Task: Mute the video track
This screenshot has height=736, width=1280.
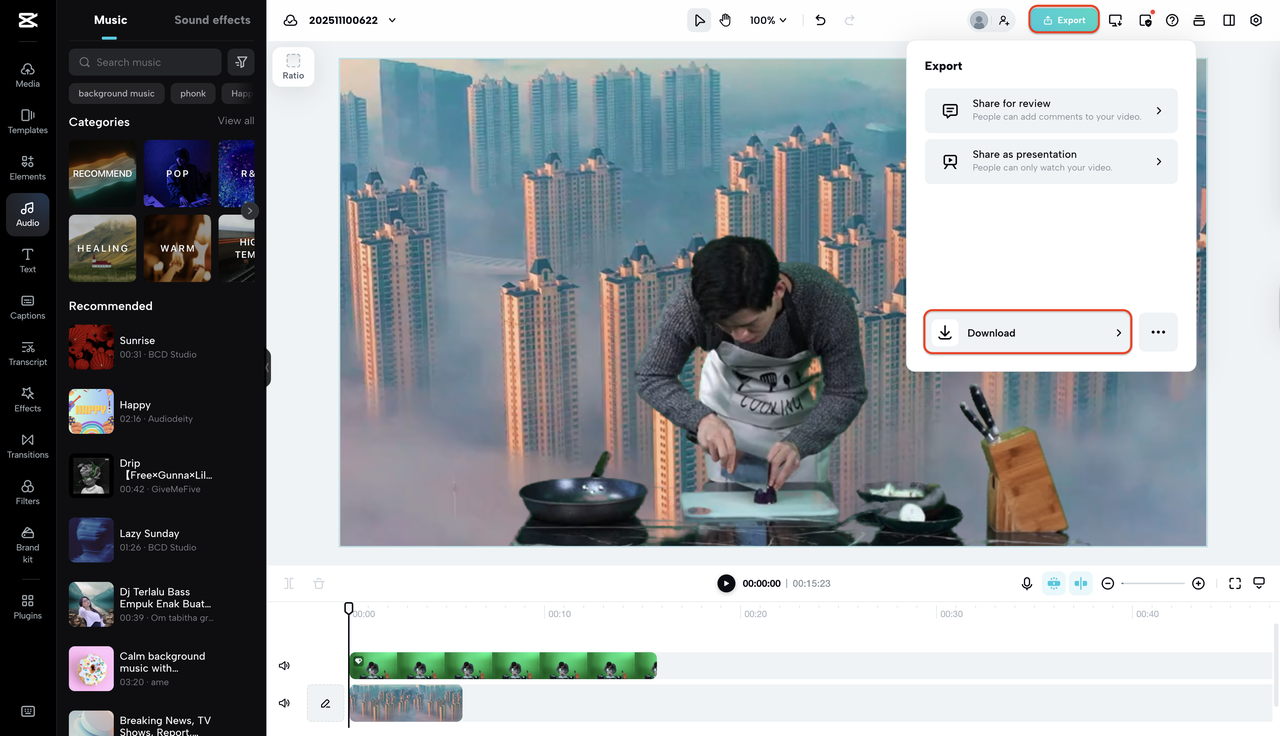Action: (284, 665)
